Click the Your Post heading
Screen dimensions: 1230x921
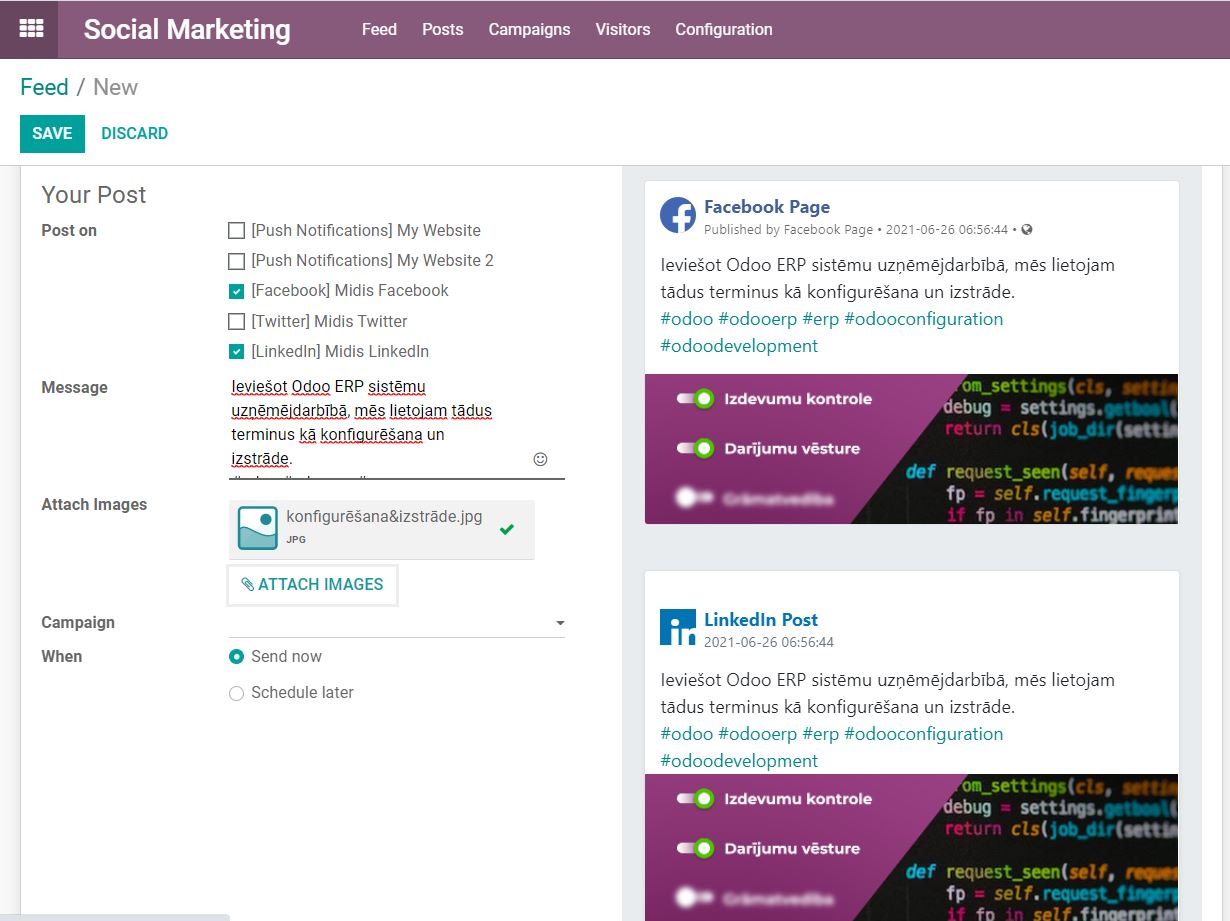coord(94,195)
